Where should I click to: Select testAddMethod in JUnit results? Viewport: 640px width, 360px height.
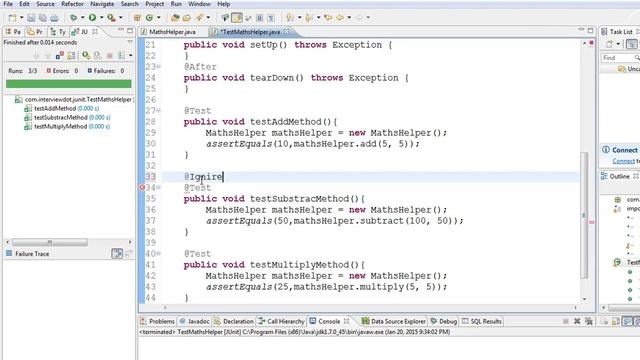tap(62, 109)
